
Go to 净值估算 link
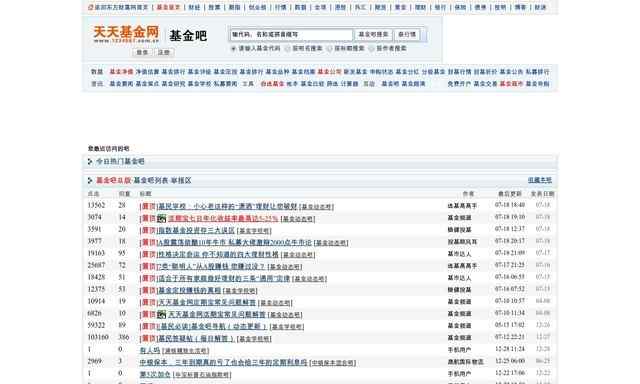pyautogui.click(x=147, y=72)
